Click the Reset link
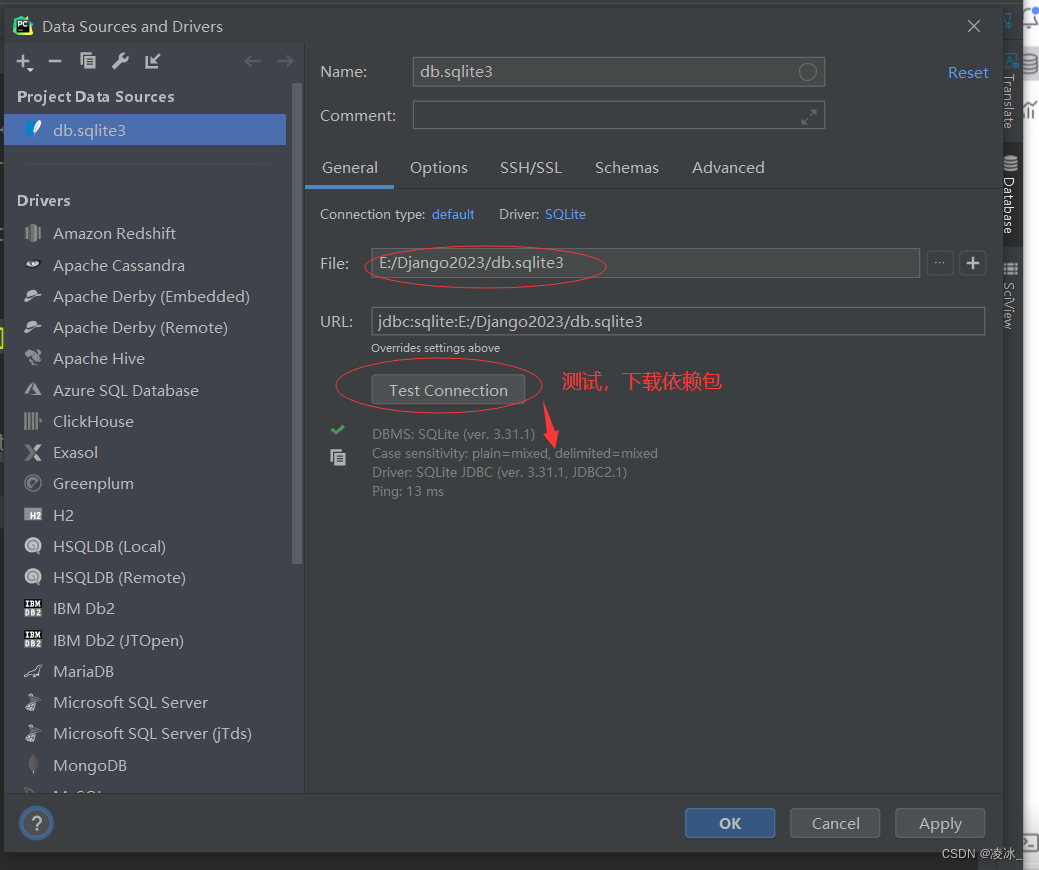1039x870 pixels. pos(967,72)
